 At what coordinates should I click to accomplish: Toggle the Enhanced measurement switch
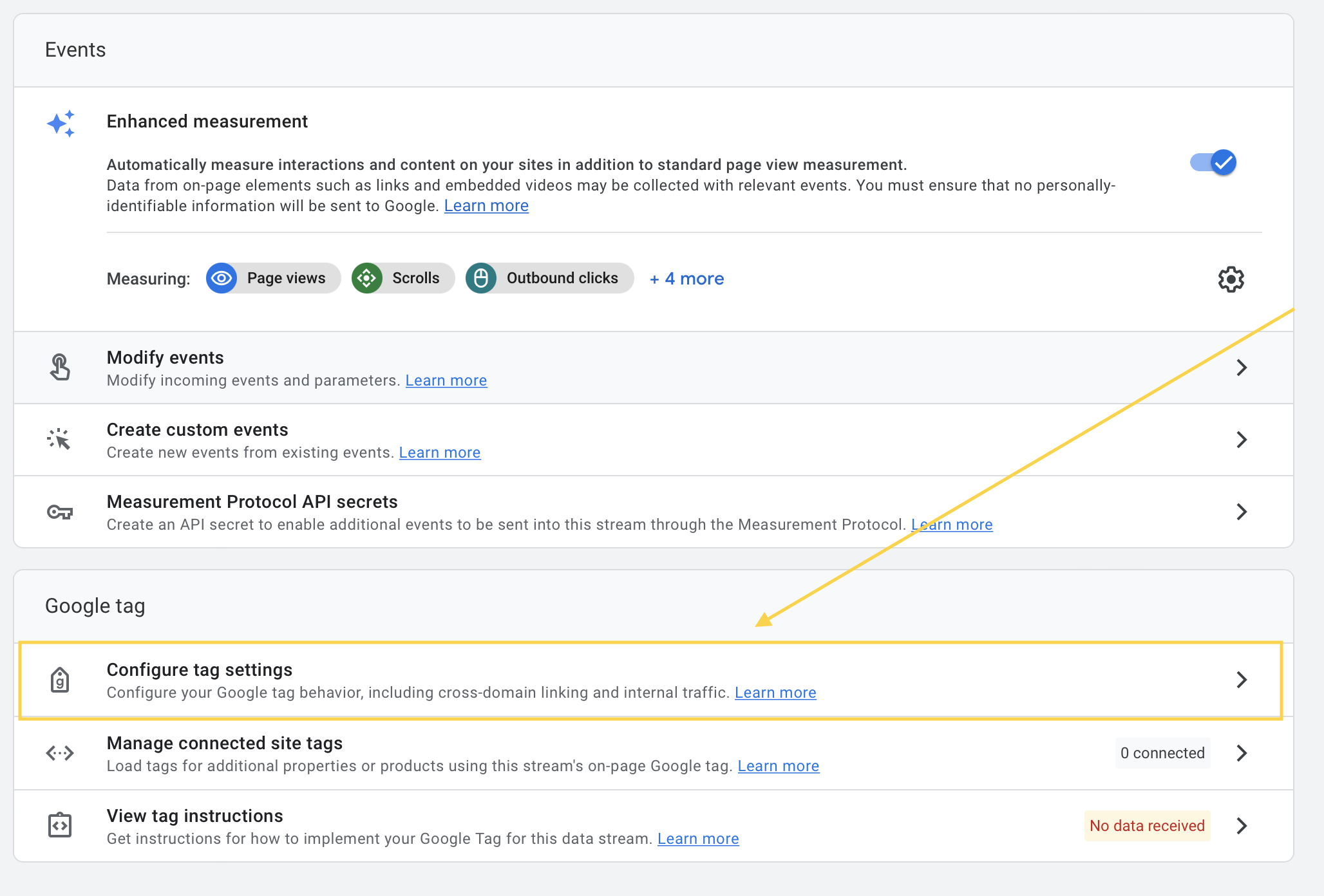pos(1213,163)
